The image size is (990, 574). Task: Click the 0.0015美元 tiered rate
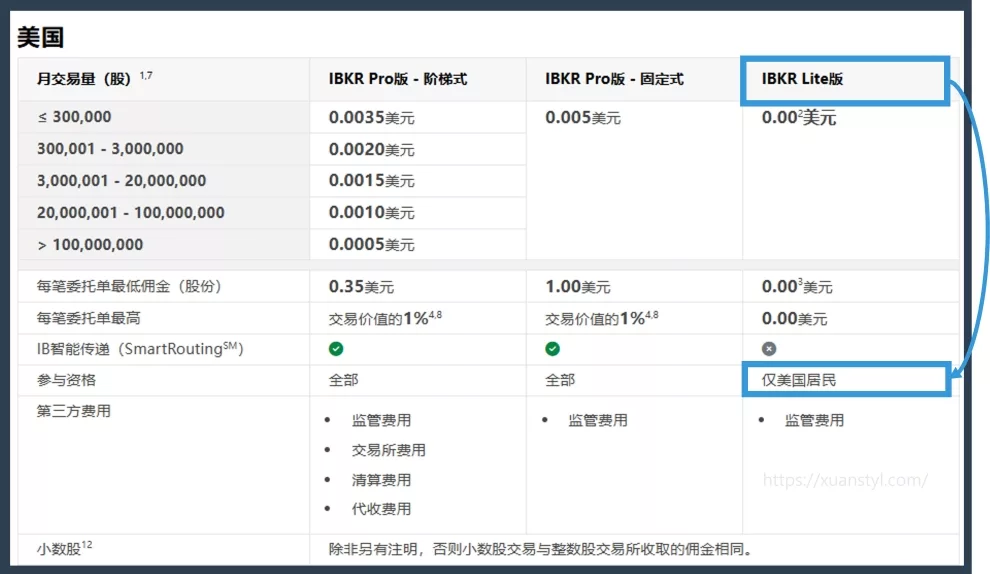click(x=371, y=181)
